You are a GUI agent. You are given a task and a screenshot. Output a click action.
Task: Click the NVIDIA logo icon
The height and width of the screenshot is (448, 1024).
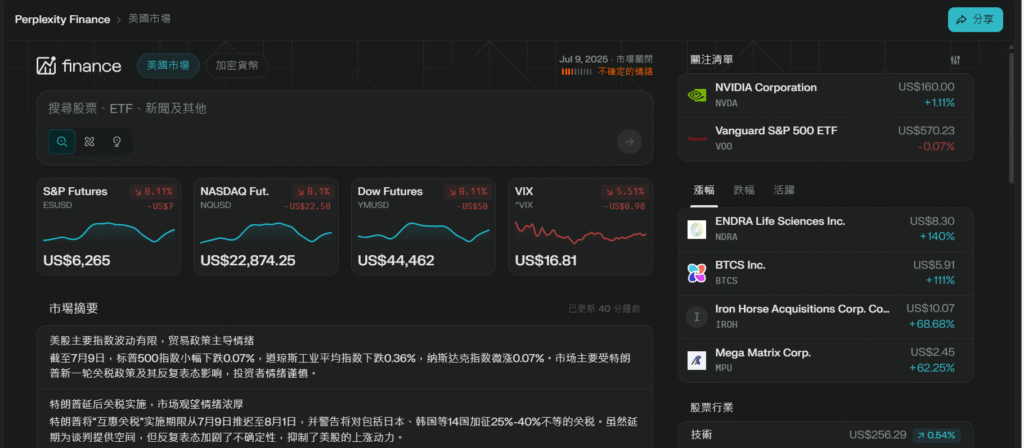click(x=697, y=95)
